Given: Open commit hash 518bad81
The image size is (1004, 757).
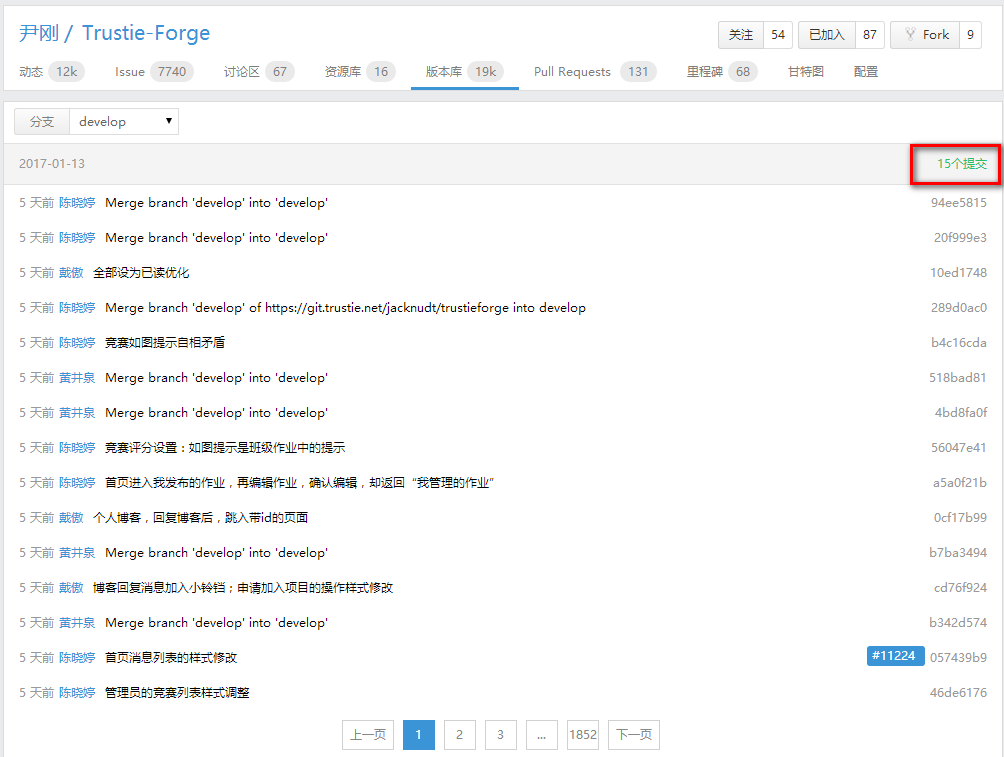Looking at the screenshot, I should [958, 378].
